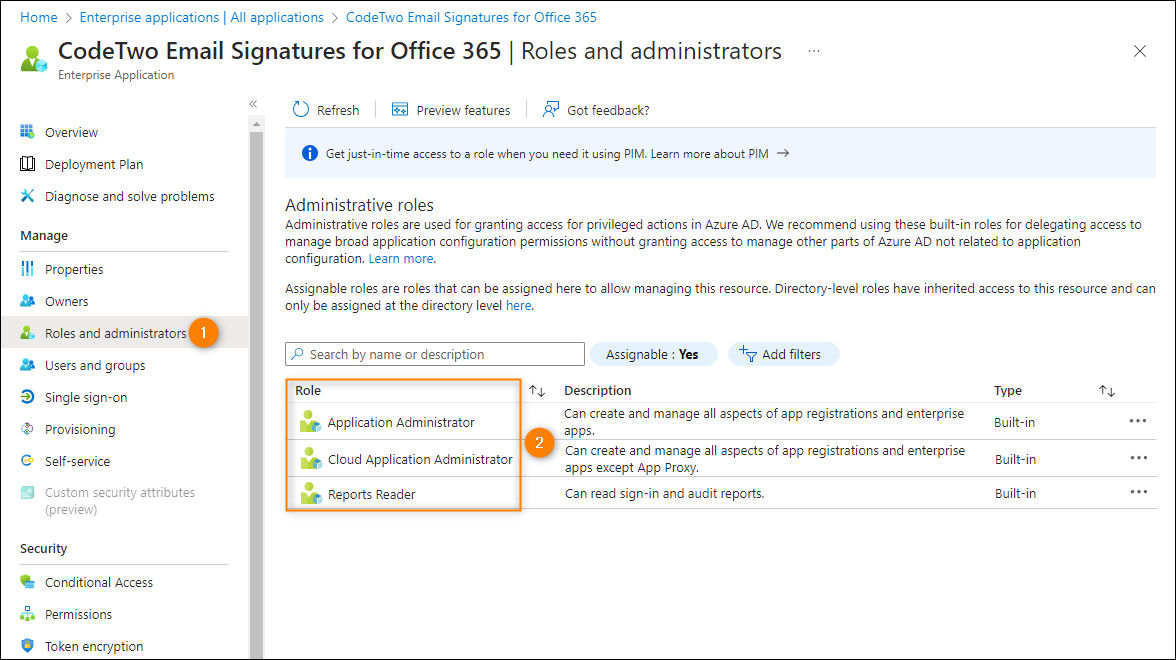
Task: Click the Add filters button
Action: 783,354
